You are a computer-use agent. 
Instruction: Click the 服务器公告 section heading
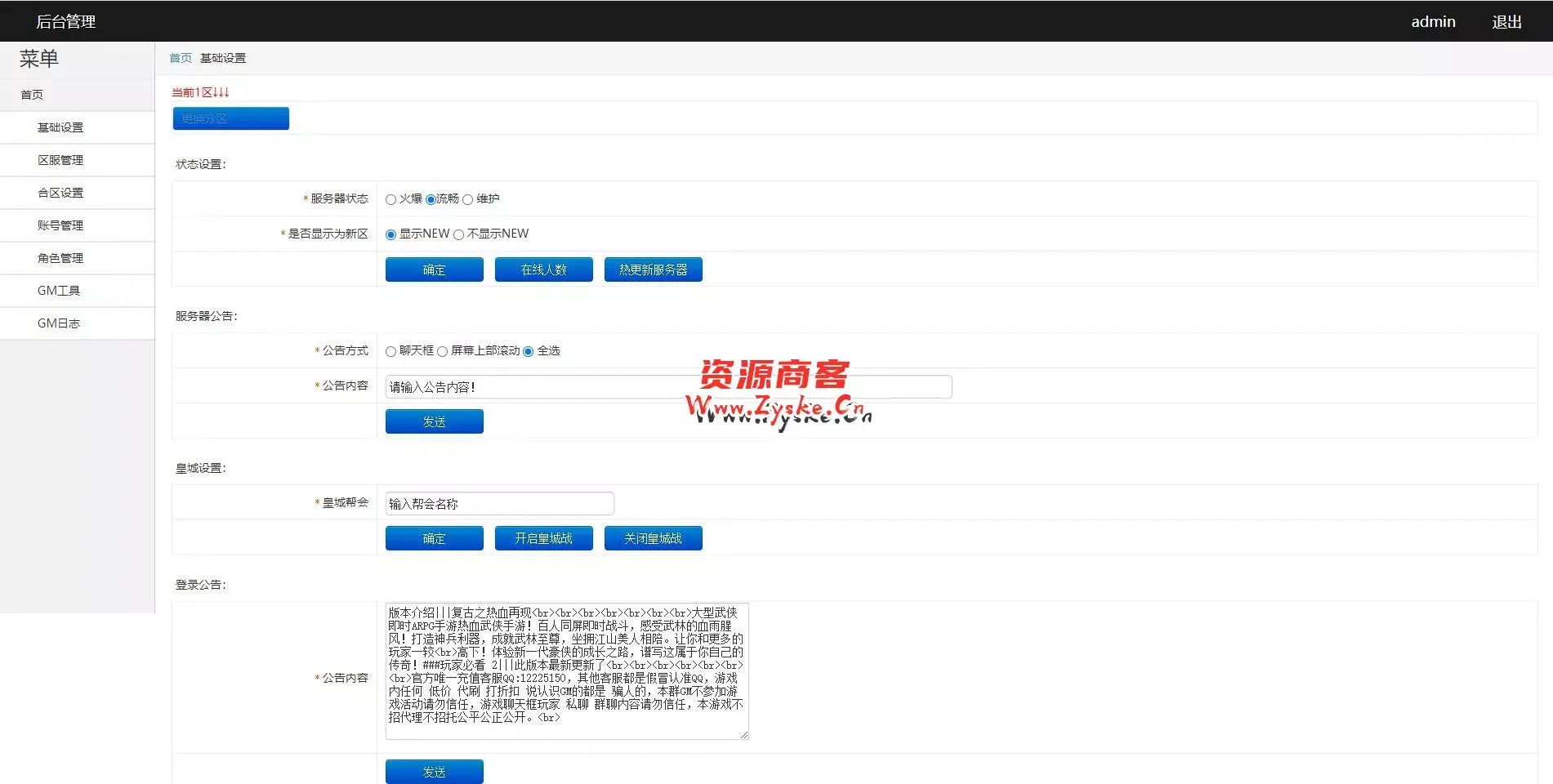click(207, 316)
